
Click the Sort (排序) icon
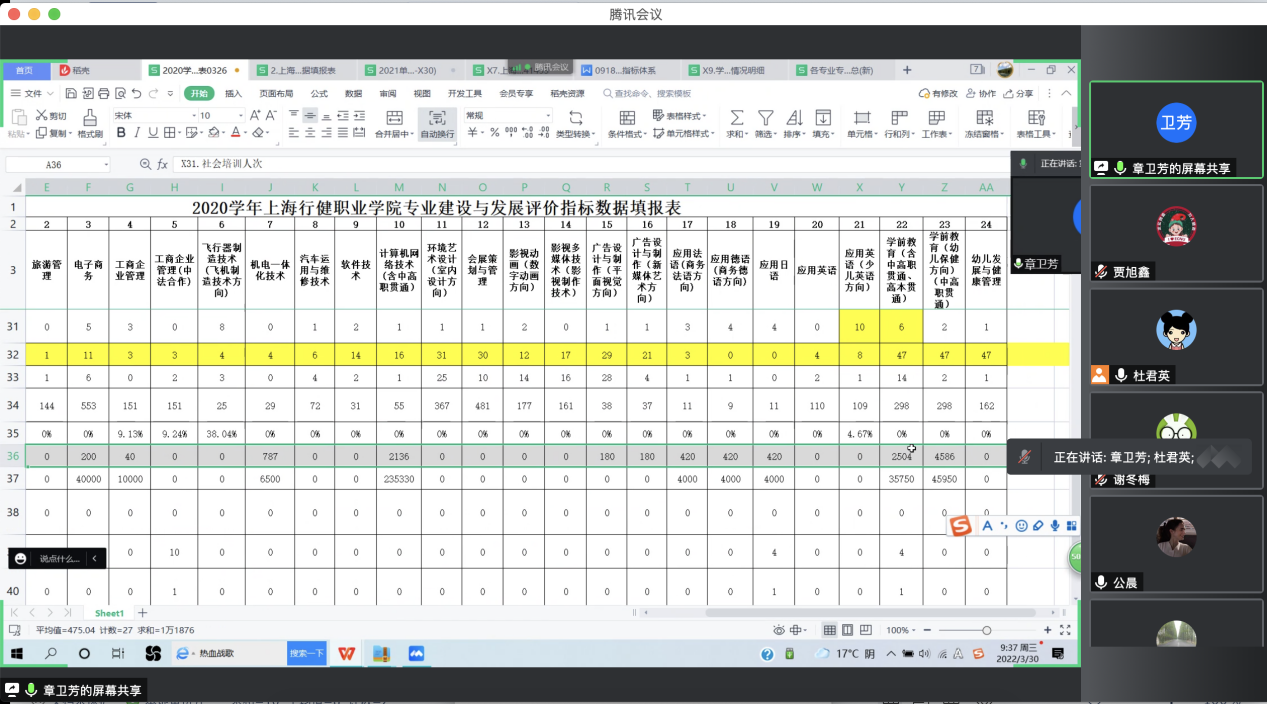click(794, 118)
